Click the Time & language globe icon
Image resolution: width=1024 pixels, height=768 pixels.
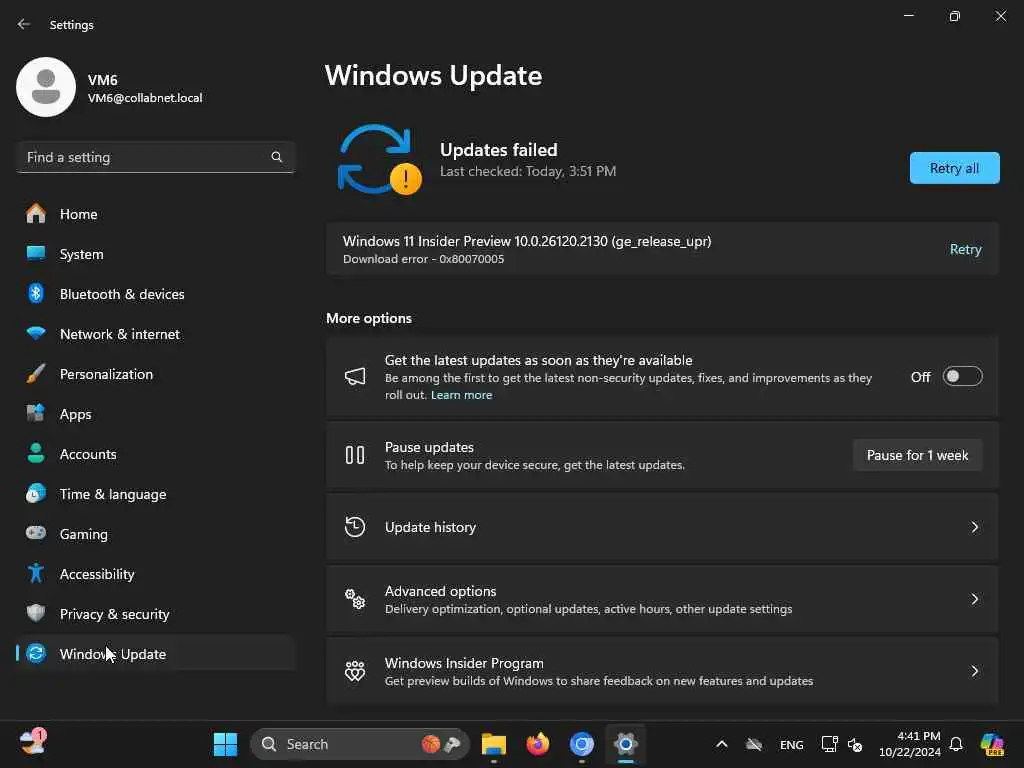tap(36, 493)
